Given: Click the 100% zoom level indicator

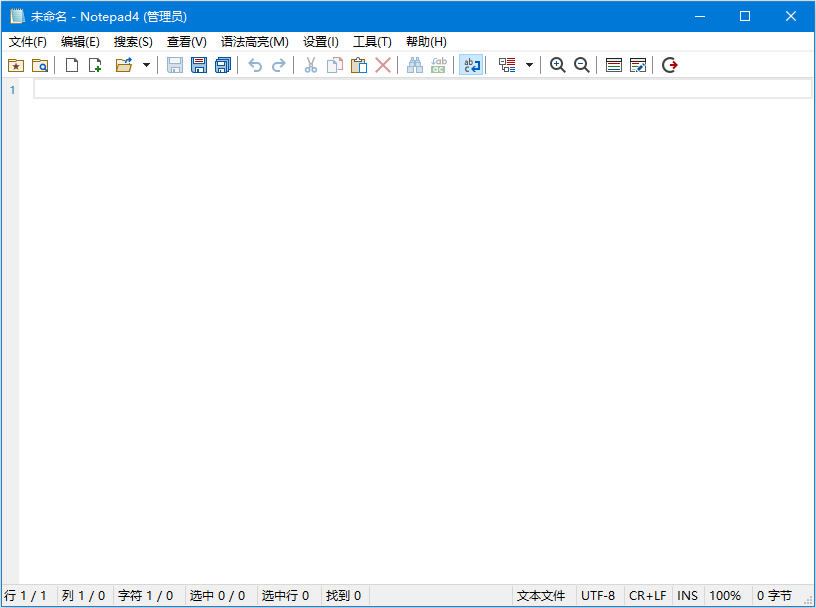Looking at the screenshot, I should [725, 596].
